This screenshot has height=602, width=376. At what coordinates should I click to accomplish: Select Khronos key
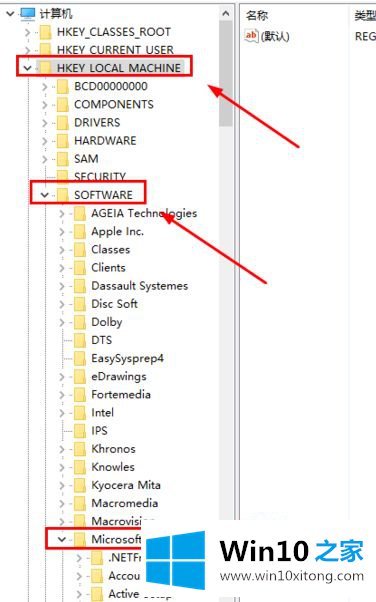coord(113,449)
